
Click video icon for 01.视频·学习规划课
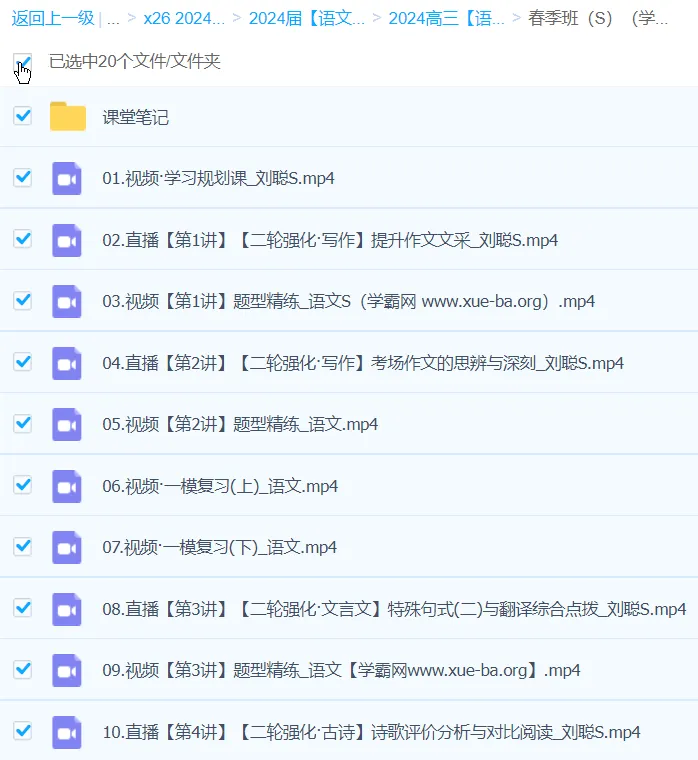(67, 178)
